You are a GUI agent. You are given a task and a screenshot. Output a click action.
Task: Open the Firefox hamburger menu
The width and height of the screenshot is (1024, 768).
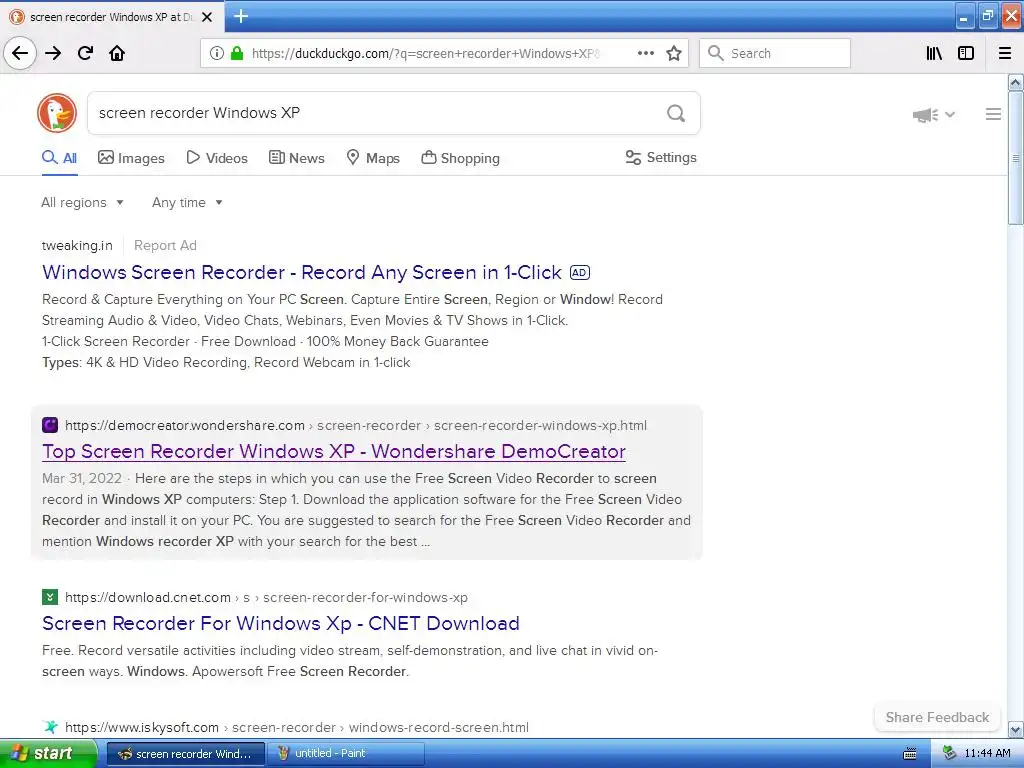click(x=1005, y=53)
